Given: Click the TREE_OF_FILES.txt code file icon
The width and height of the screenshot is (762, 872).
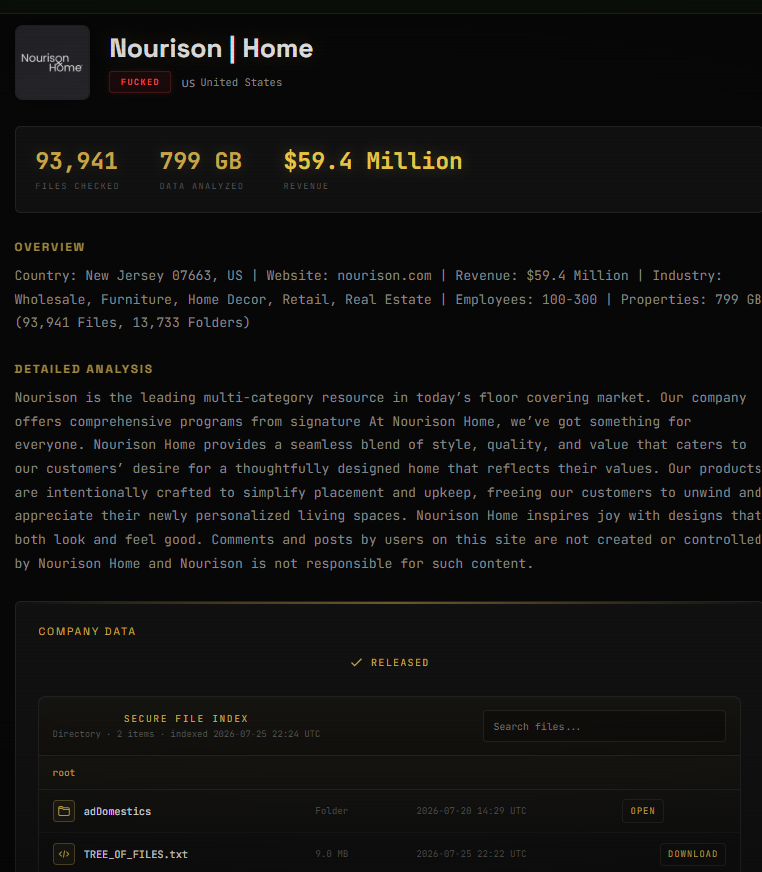Looking at the screenshot, I should (x=64, y=854).
